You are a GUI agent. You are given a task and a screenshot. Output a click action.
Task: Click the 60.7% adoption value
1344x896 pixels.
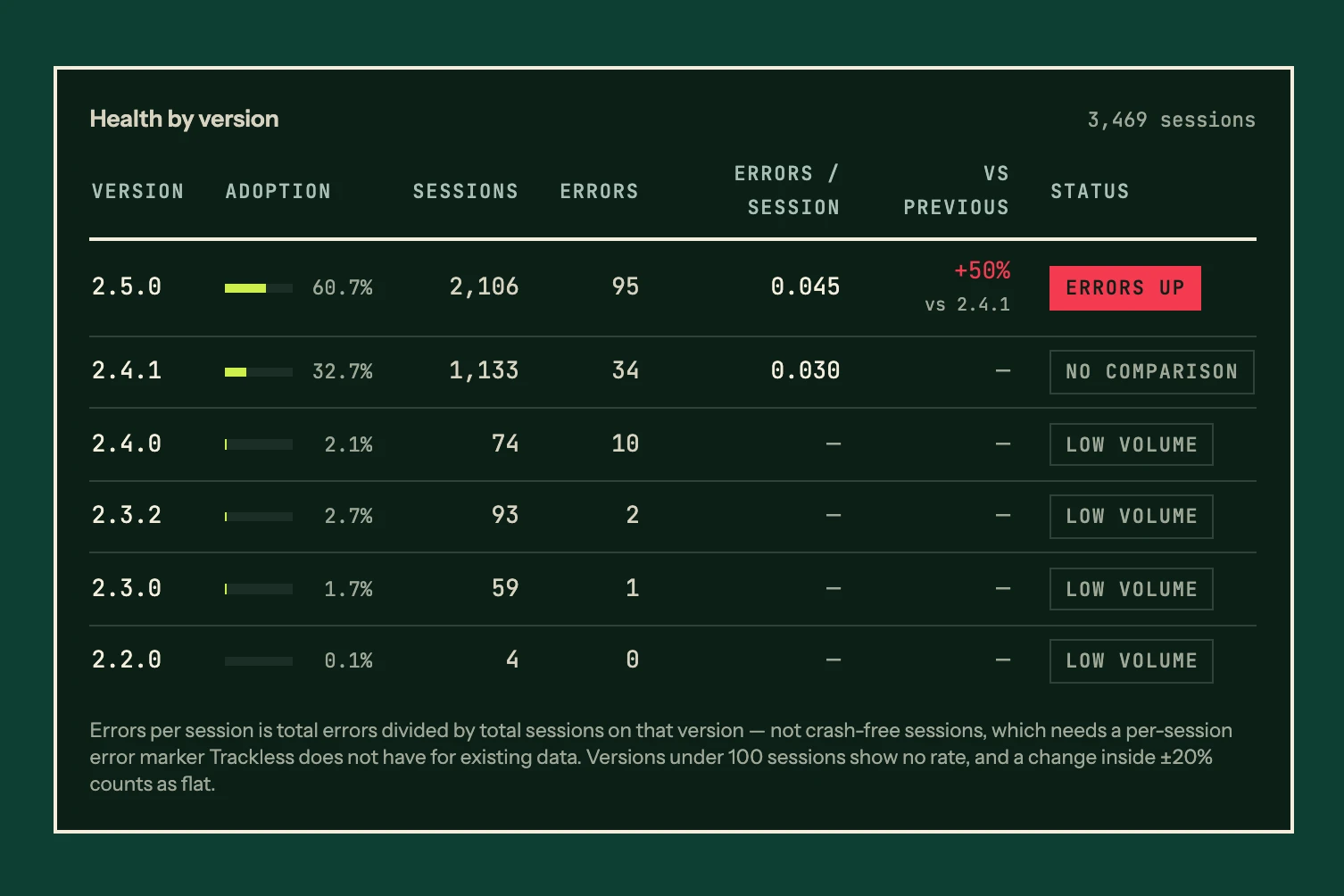tap(343, 287)
